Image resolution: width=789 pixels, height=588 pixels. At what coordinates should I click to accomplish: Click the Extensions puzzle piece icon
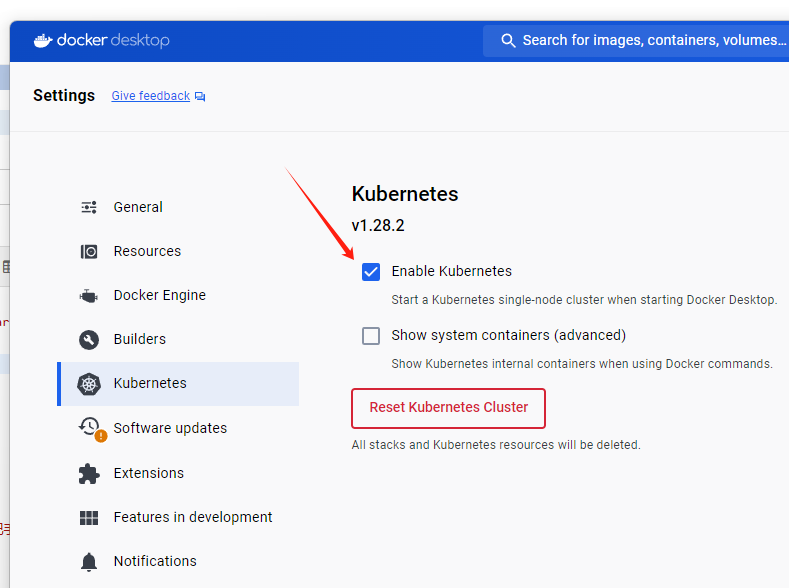89,473
